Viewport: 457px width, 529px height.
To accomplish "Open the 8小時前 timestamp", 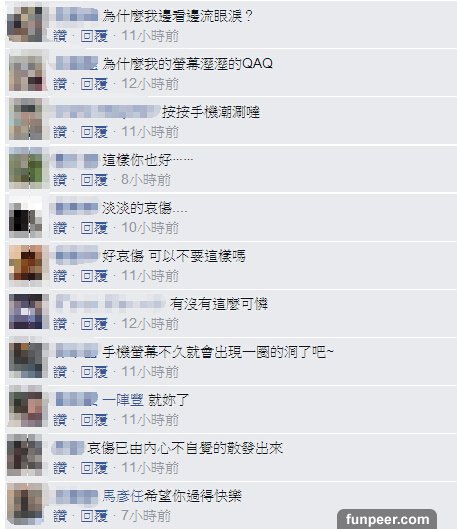I will pyautogui.click(x=146, y=180).
